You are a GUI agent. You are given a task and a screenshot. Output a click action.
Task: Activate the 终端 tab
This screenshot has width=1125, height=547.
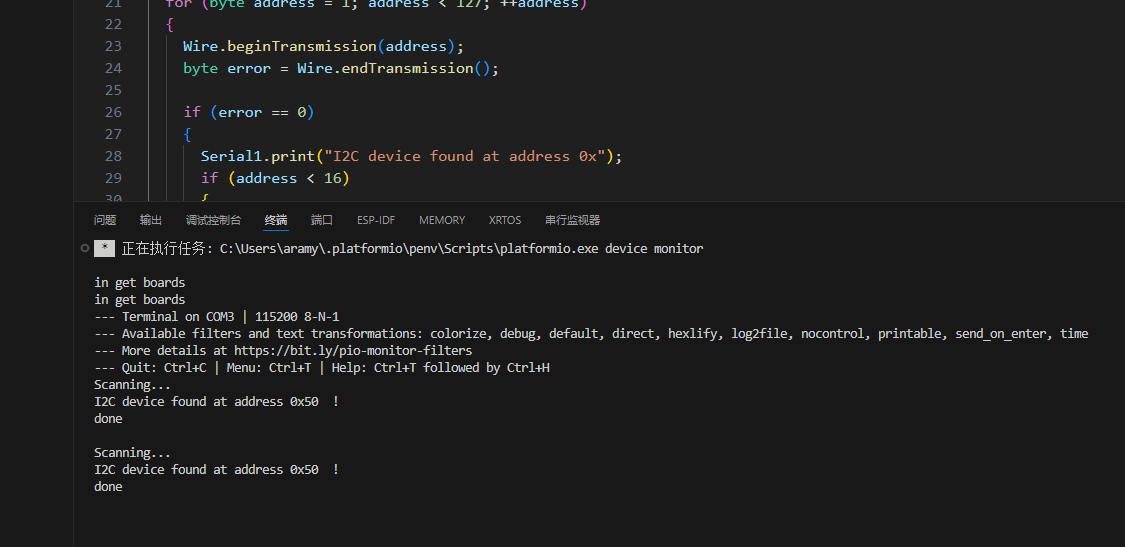pyautogui.click(x=276, y=220)
